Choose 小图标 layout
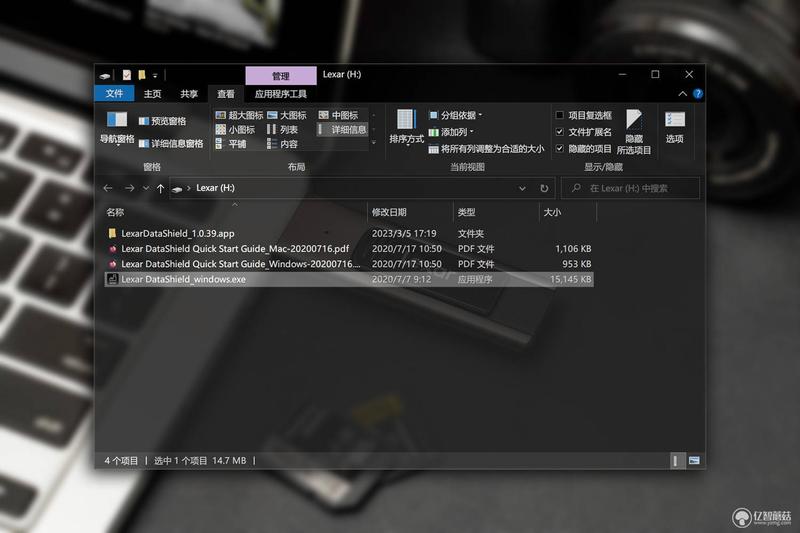Screen dimensions: 800x533 pyautogui.click(x=235, y=130)
